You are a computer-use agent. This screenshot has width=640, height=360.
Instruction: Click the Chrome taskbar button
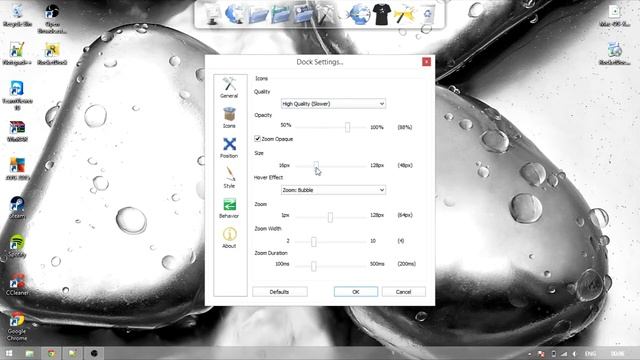[x=51, y=353]
